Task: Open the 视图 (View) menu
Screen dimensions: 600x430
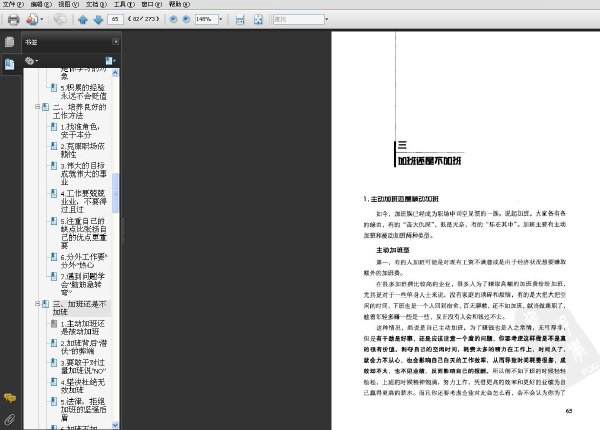Action: (x=68, y=4)
